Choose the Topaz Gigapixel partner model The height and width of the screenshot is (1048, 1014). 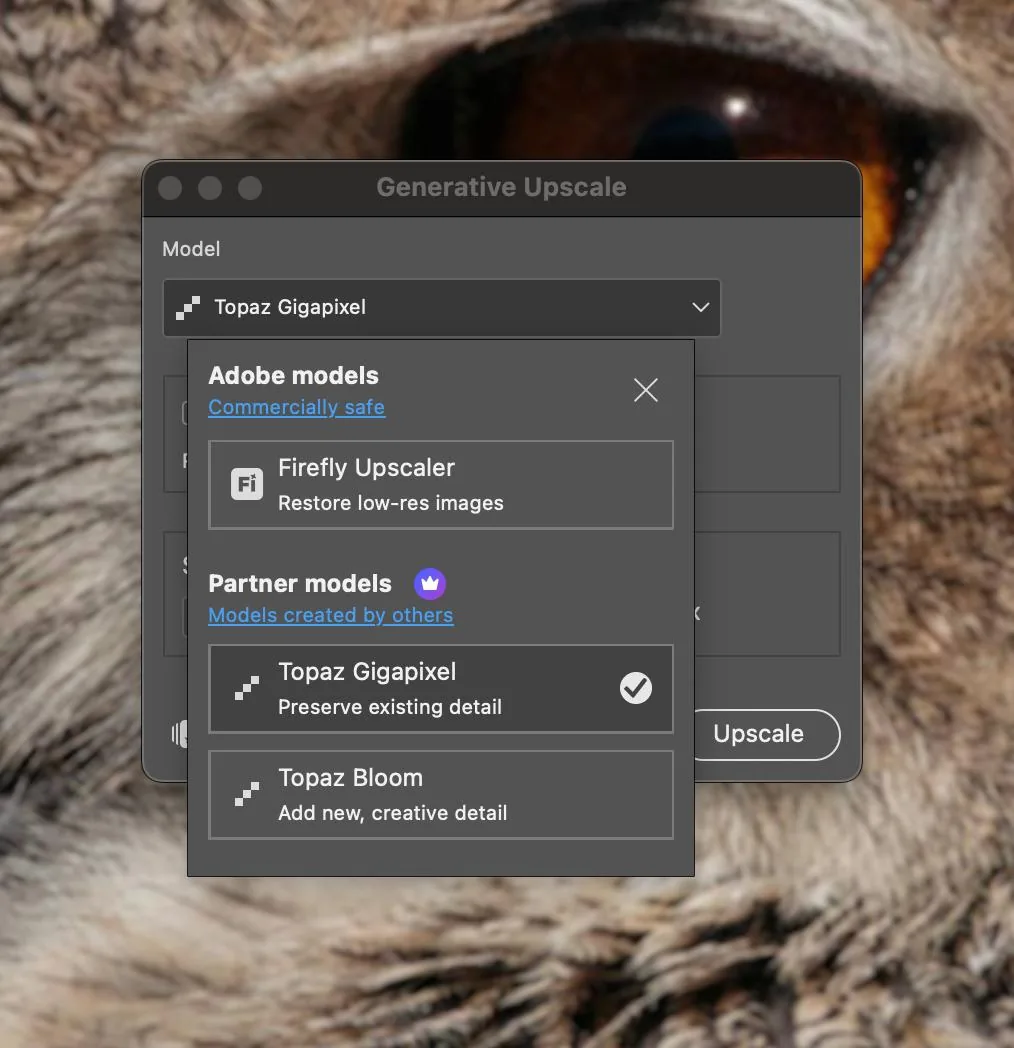click(440, 688)
